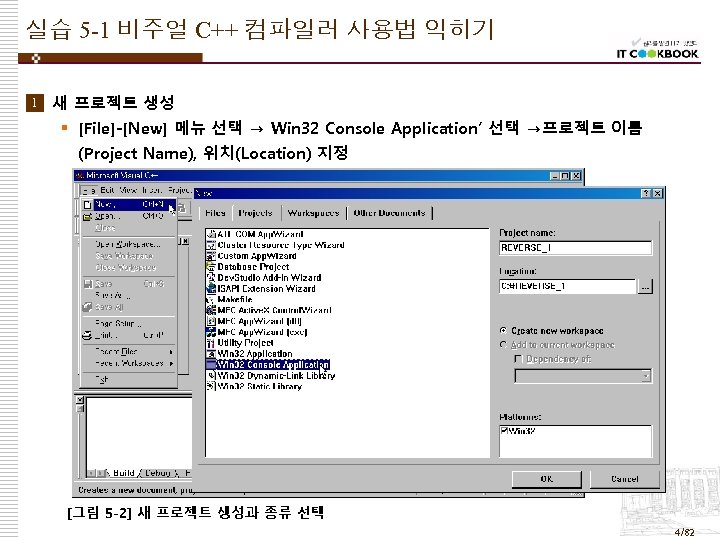Choose ISAPI Extension Wizard icon
The width and height of the screenshot is (720, 540).
(x=211, y=289)
